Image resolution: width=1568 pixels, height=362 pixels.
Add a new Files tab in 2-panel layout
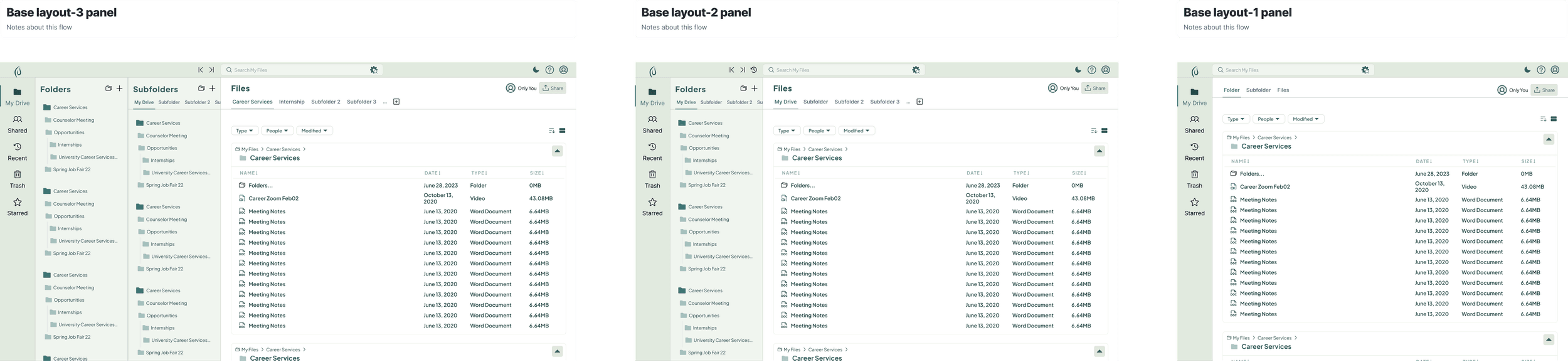pos(919,102)
